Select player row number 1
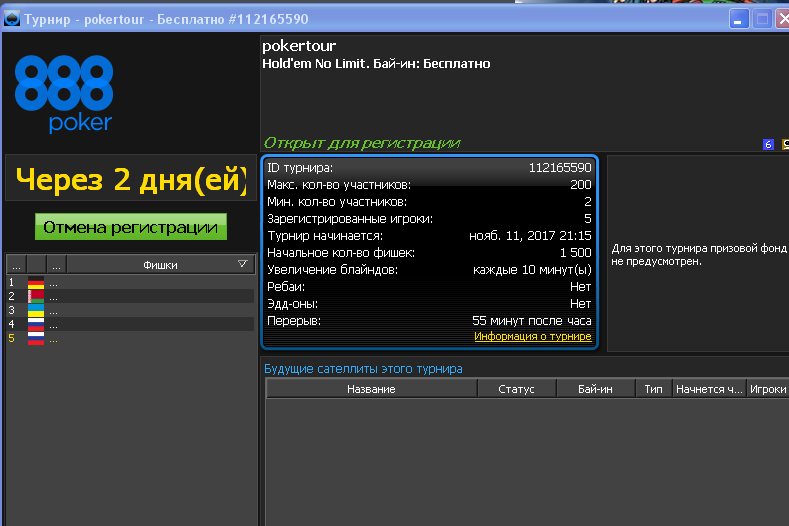Image resolution: width=789 pixels, height=526 pixels. pos(130,283)
